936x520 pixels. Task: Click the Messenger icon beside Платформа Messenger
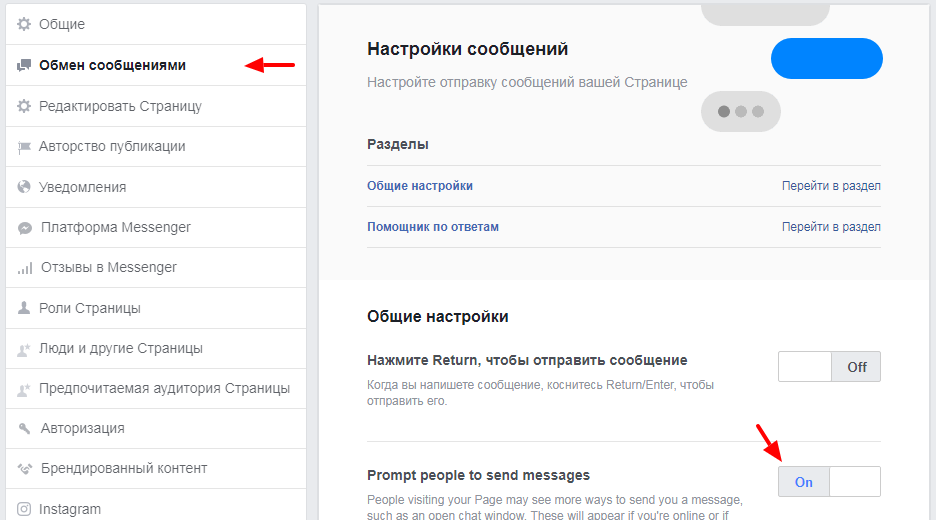tap(24, 228)
